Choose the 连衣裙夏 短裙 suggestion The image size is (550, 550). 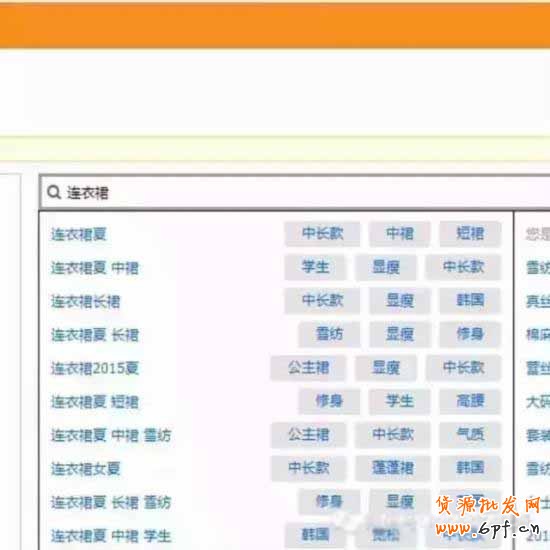(x=95, y=402)
